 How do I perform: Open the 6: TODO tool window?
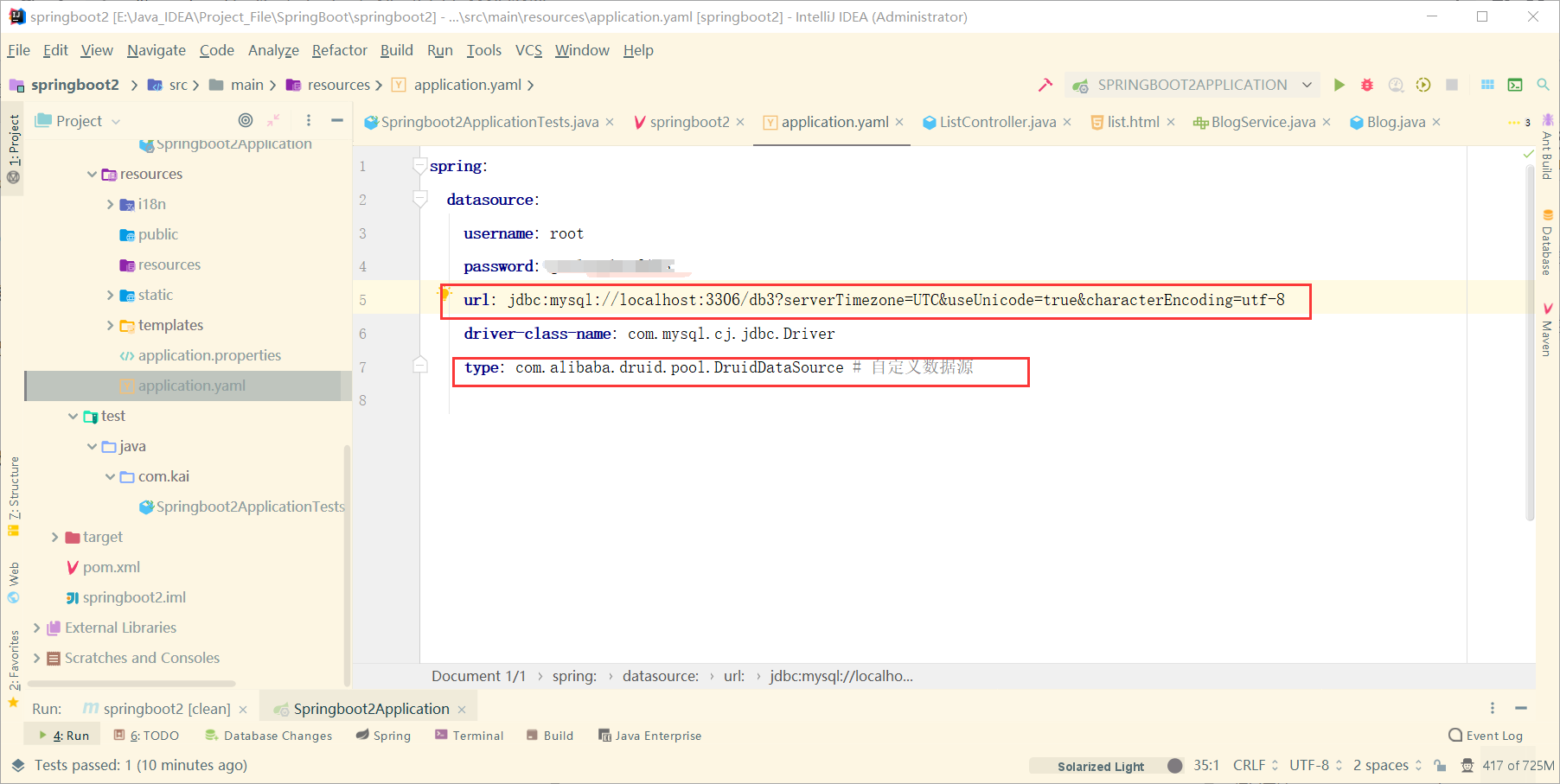pos(146,736)
